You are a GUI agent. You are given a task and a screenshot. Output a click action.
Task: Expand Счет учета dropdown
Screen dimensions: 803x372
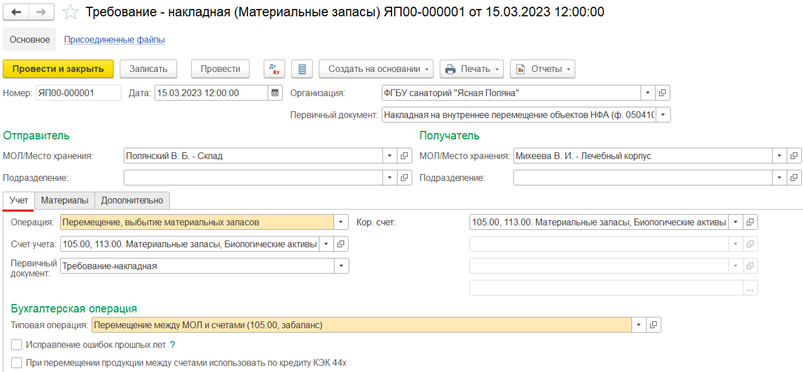327,244
